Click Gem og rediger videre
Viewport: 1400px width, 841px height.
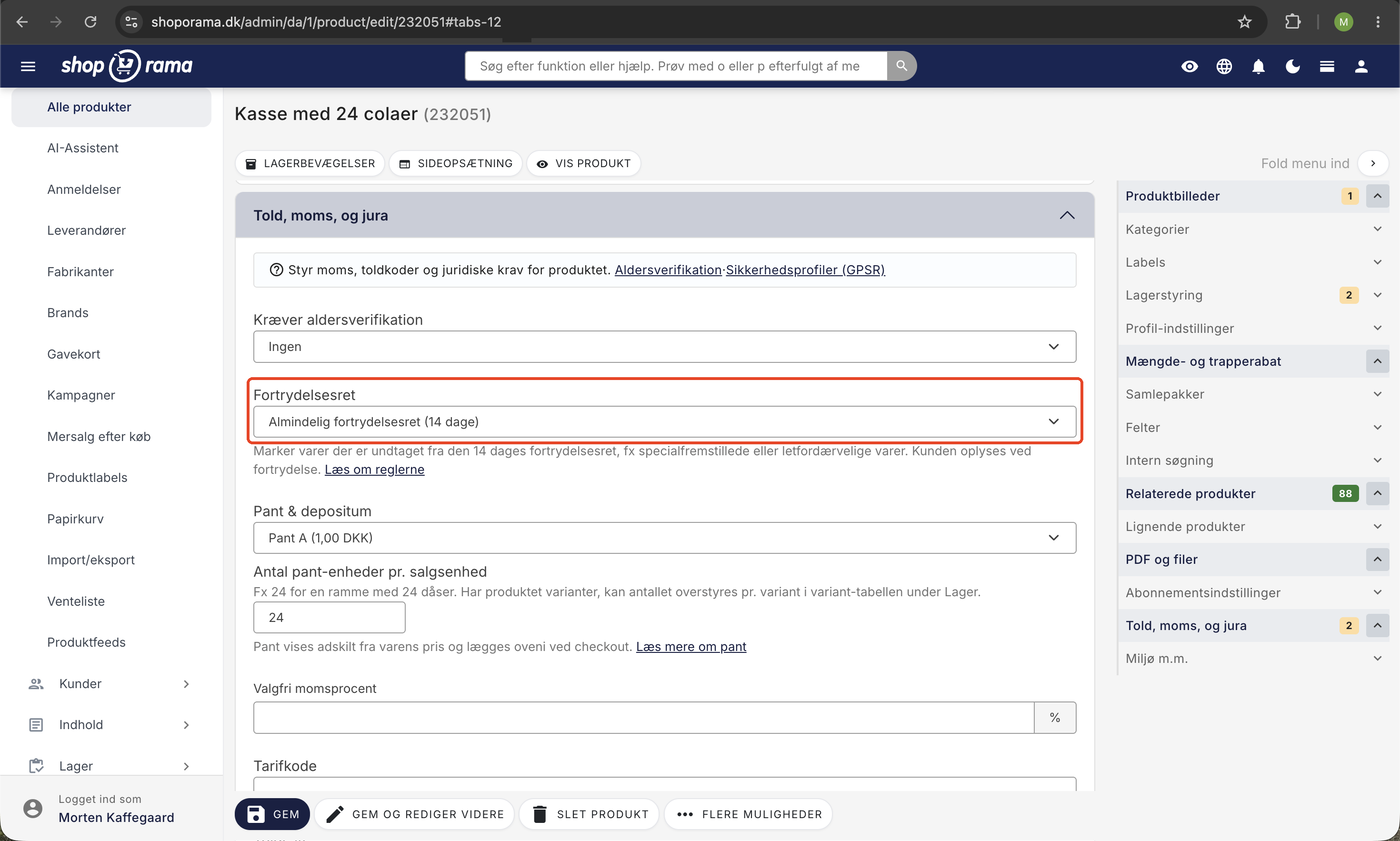415,814
